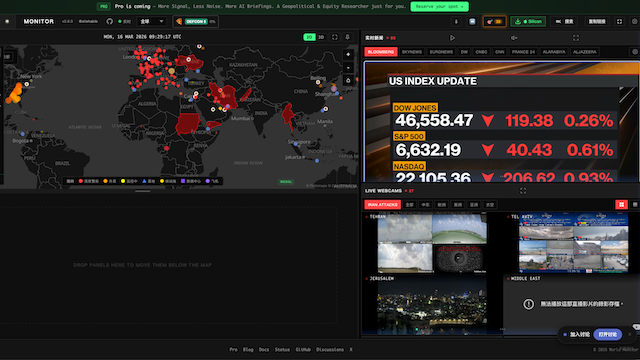The image size is (640, 360).
Task: Click the green live status indicator in header
Action: tap(124, 21)
